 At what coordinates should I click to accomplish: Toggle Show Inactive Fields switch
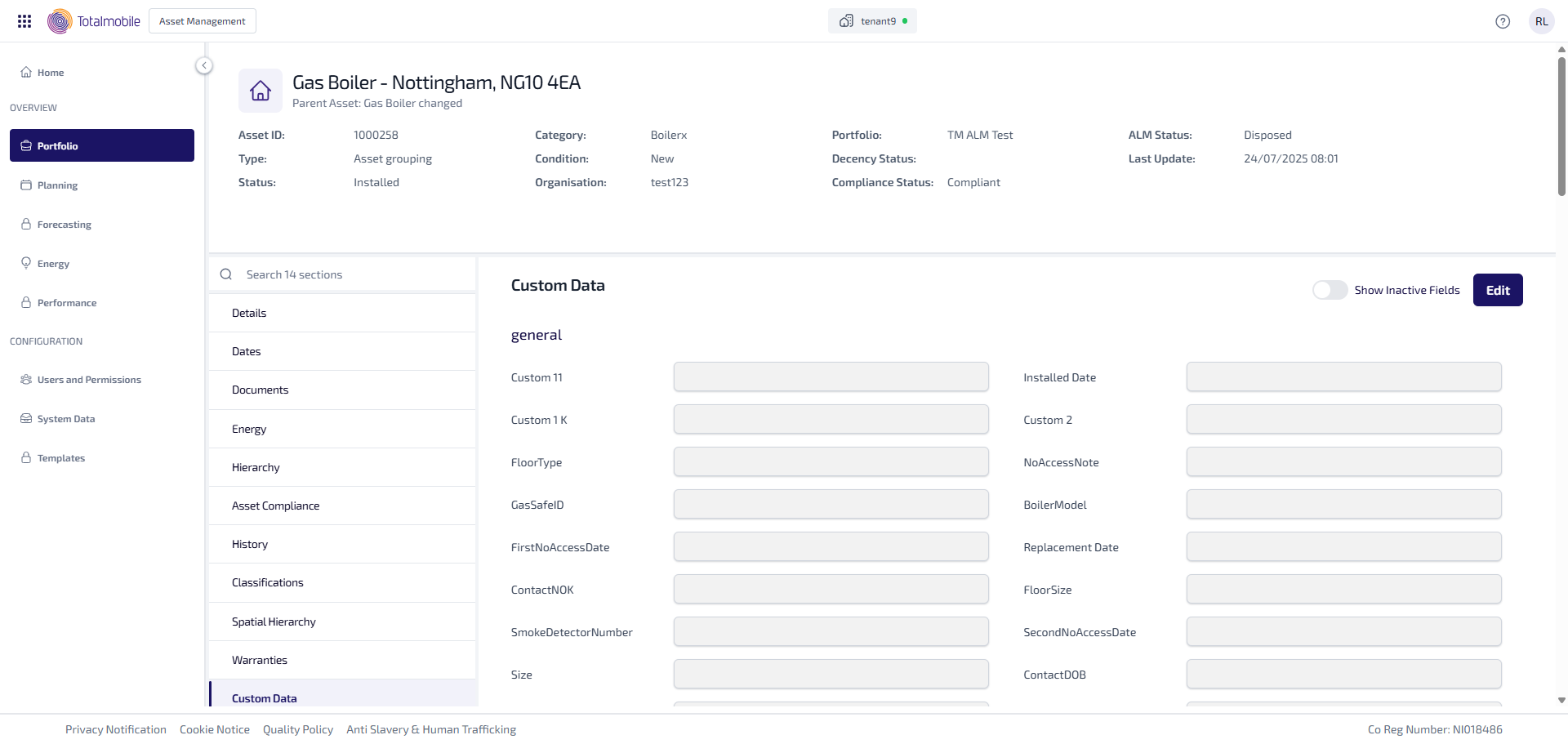click(x=1330, y=290)
